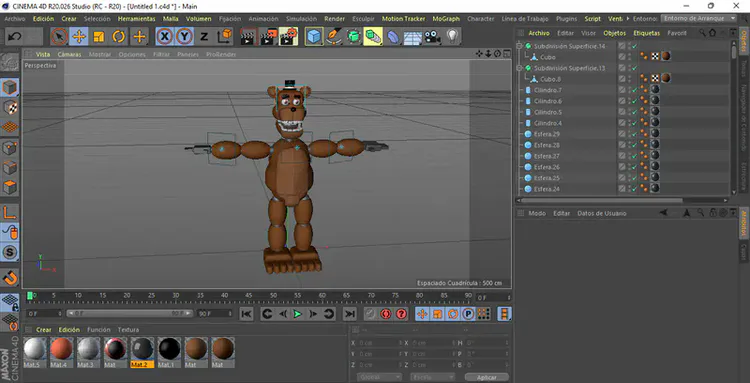The height and width of the screenshot is (383, 750).
Task: Toggle the layer box of Esfera.24
Action: 622,189
